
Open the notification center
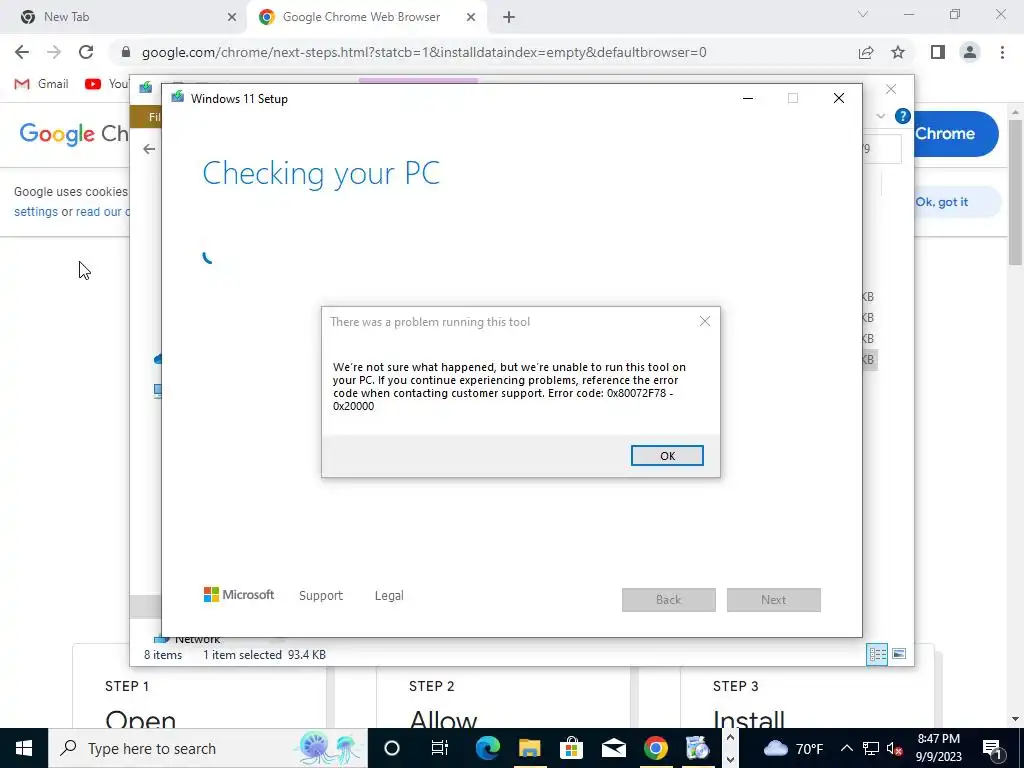pos(993,748)
